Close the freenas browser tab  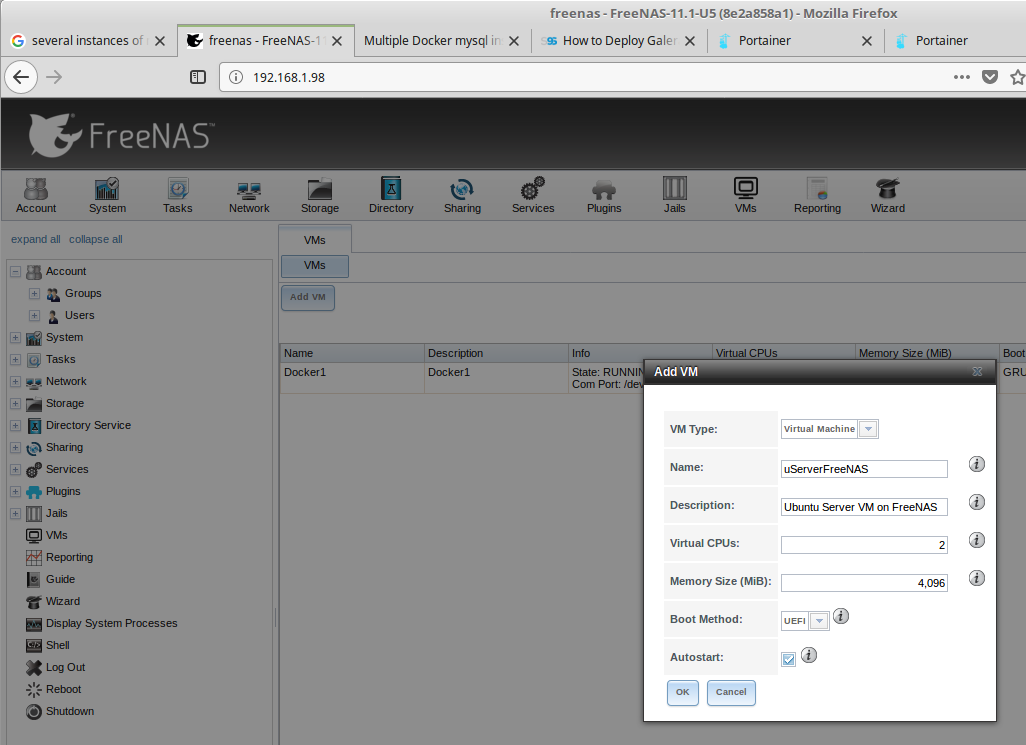(337, 41)
